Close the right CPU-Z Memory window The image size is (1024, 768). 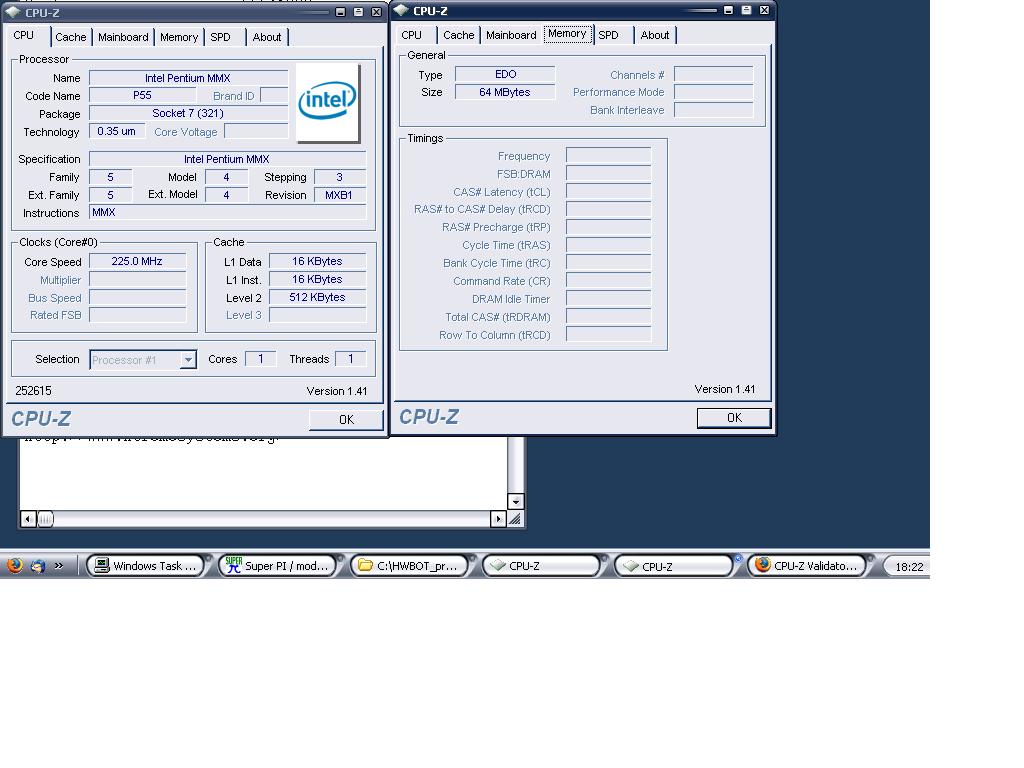tap(765, 10)
